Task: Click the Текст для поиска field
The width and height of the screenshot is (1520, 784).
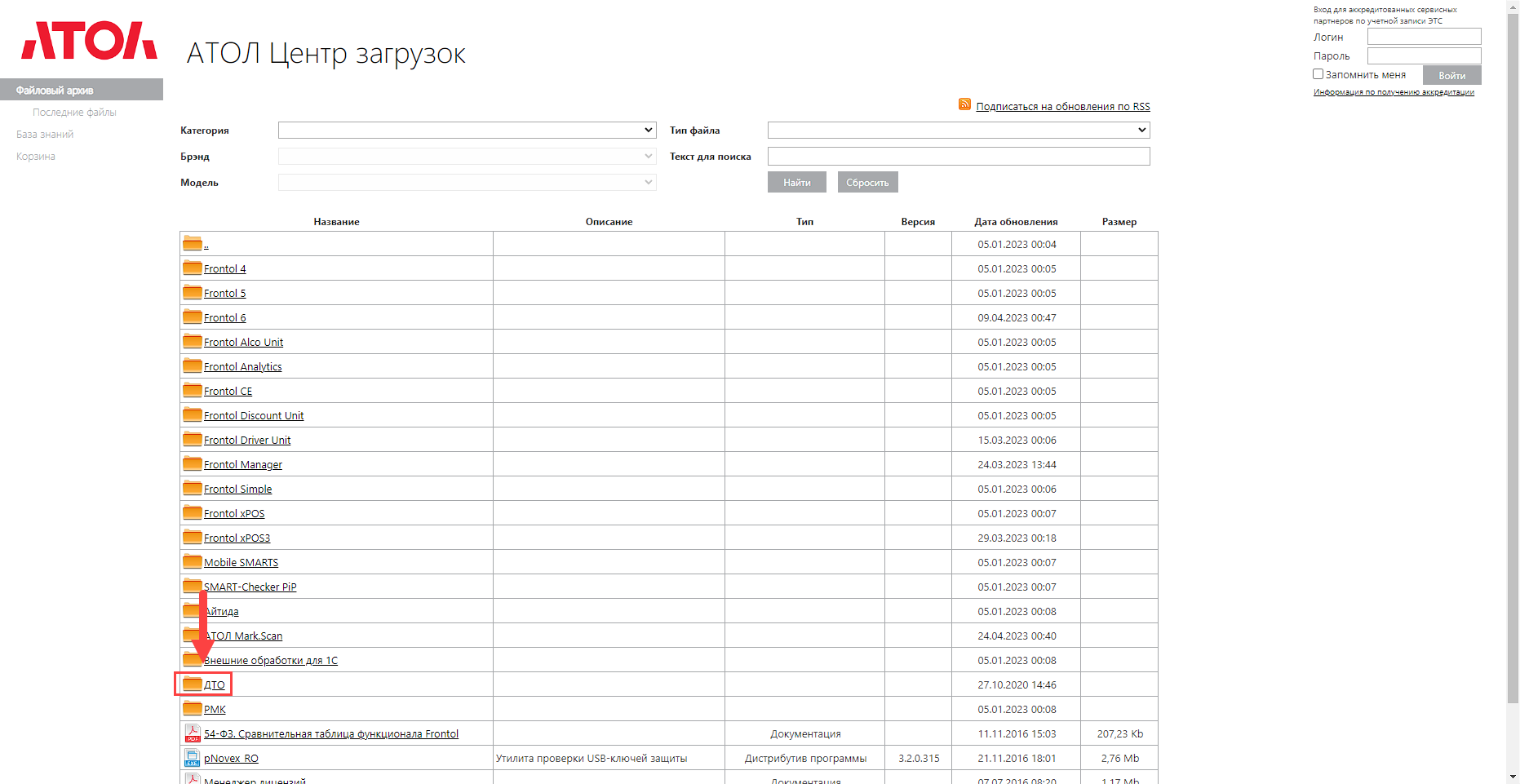Action: pyautogui.click(x=958, y=157)
